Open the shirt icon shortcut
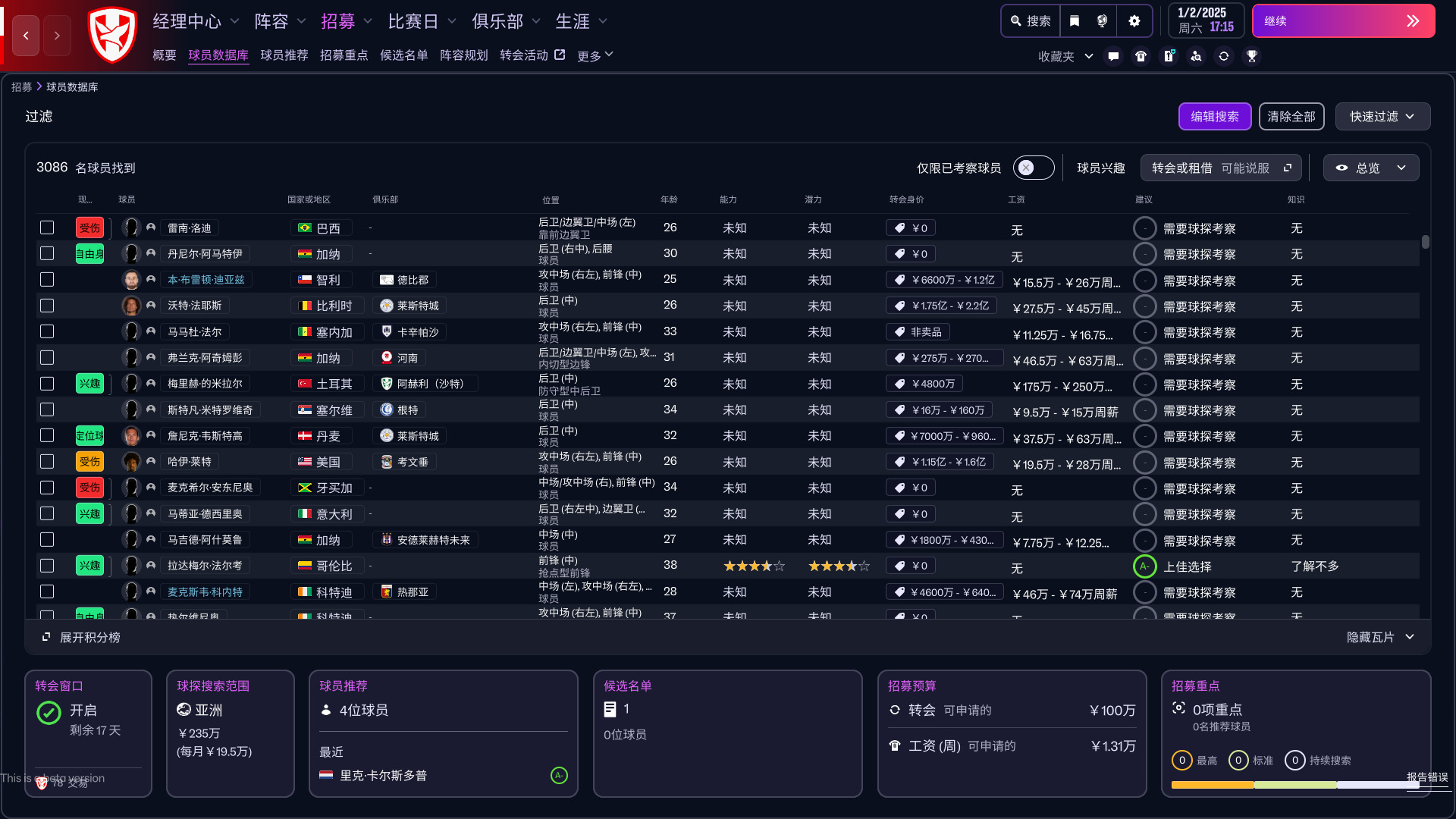This screenshot has width=1456, height=819. coord(1141,56)
